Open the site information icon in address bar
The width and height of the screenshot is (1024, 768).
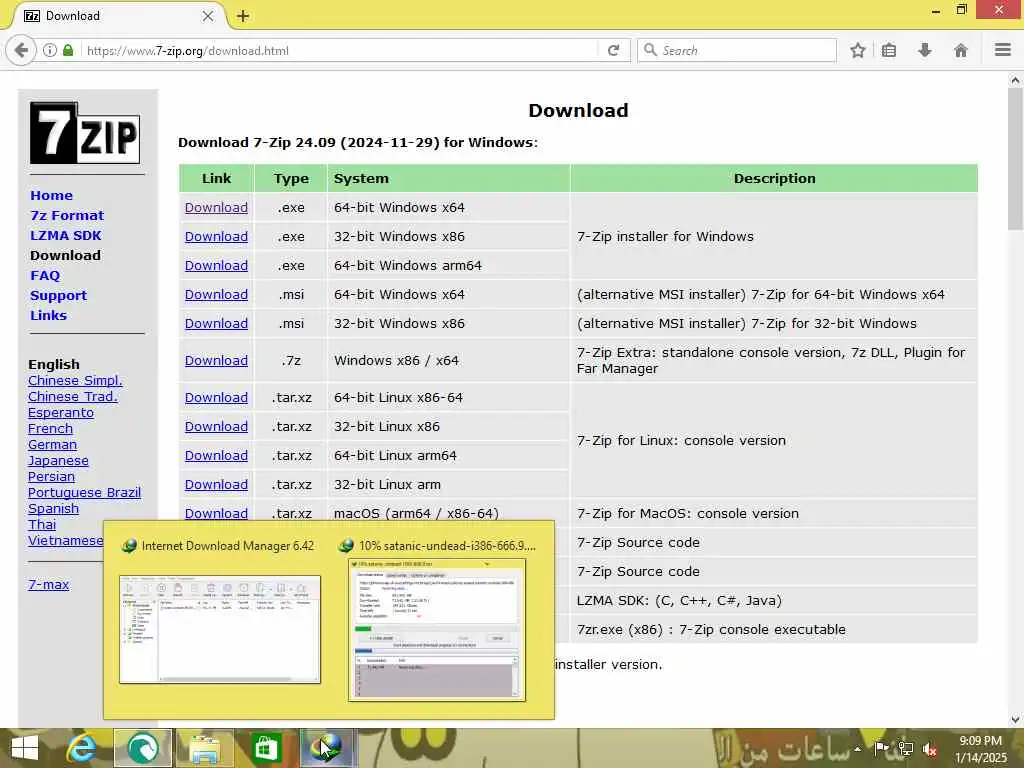pos(50,50)
